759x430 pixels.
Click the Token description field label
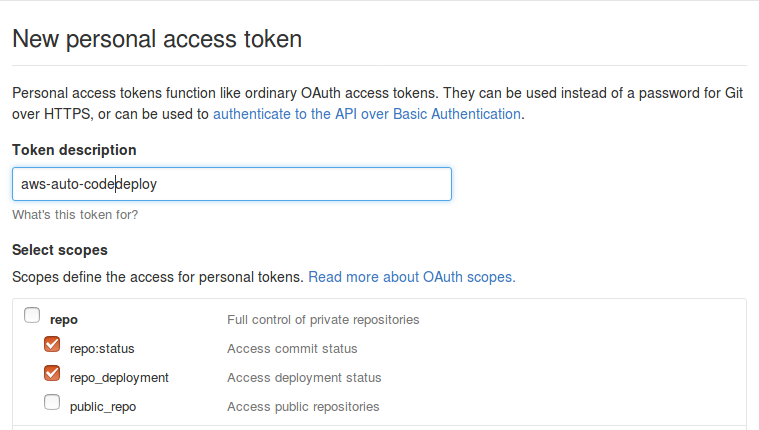74,150
